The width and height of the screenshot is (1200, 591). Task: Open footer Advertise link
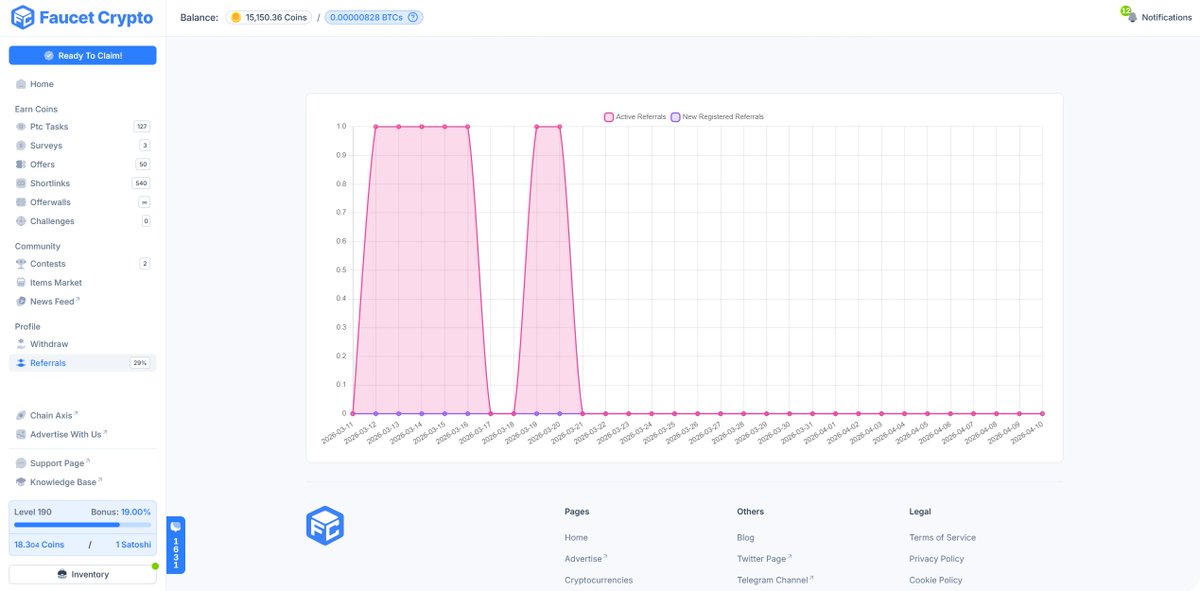585,559
